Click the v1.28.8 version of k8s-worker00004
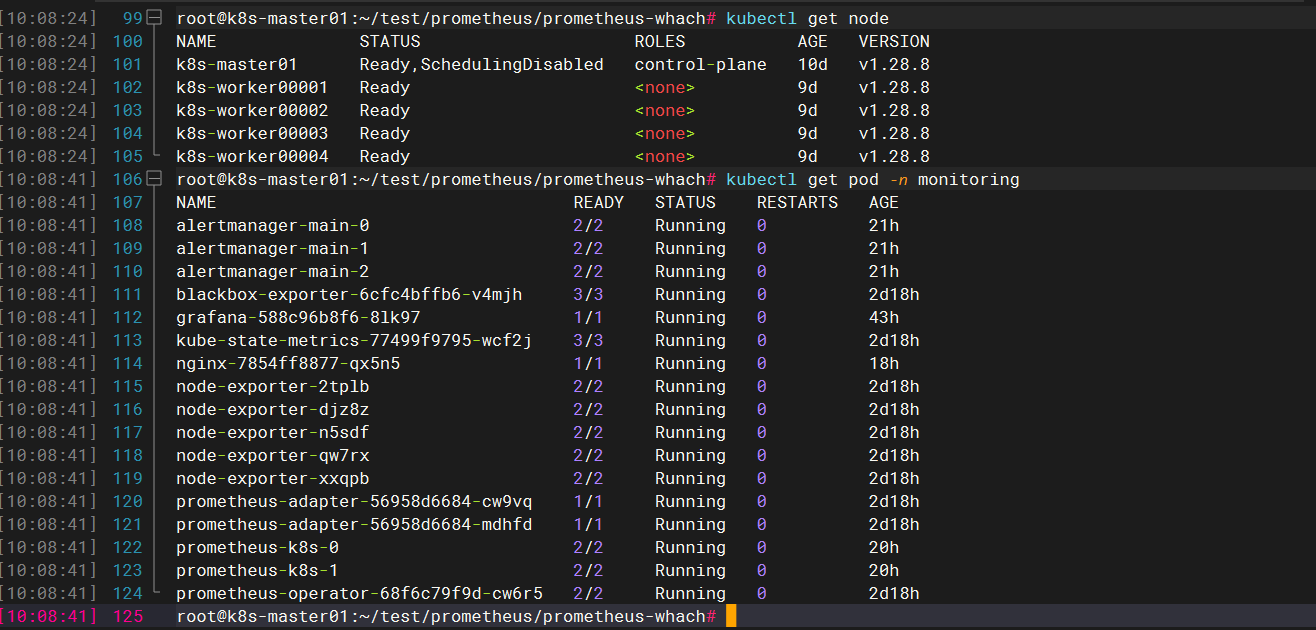 point(894,156)
